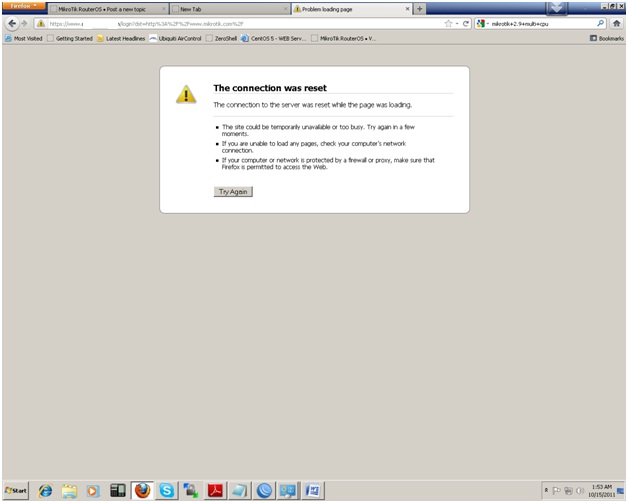
Task: Run search with the magnifier icon
Action: click(x=600, y=24)
